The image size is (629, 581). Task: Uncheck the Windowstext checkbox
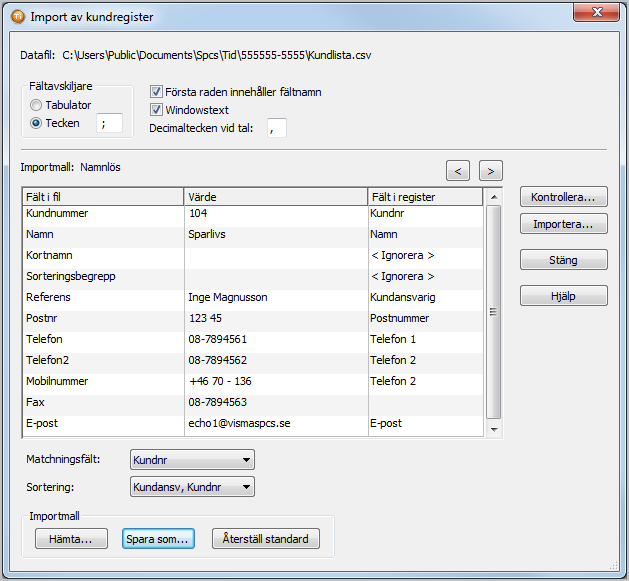(156, 109)
